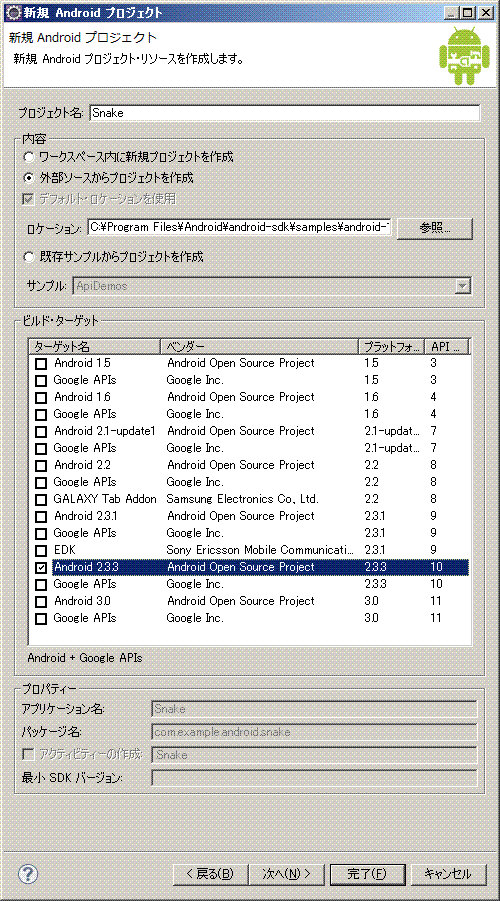Click the 完了(F) finish button
The image size is (500, 901).
pyautogui.click(x=368, y=874)
